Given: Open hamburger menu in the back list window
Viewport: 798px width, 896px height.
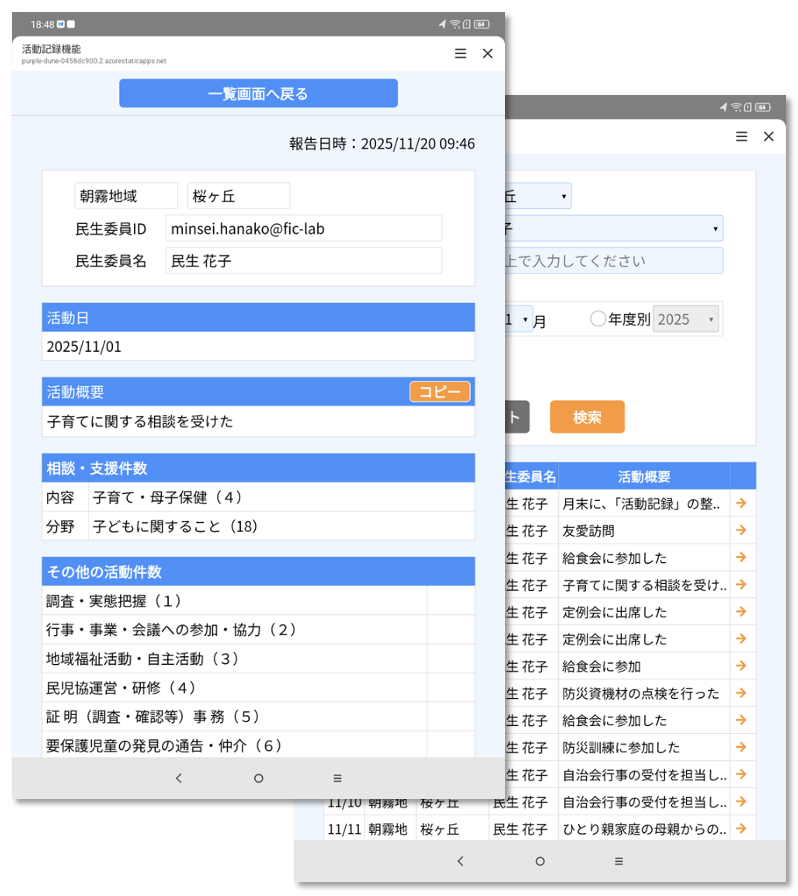Looking at the screenshot, I should [741, 136].
